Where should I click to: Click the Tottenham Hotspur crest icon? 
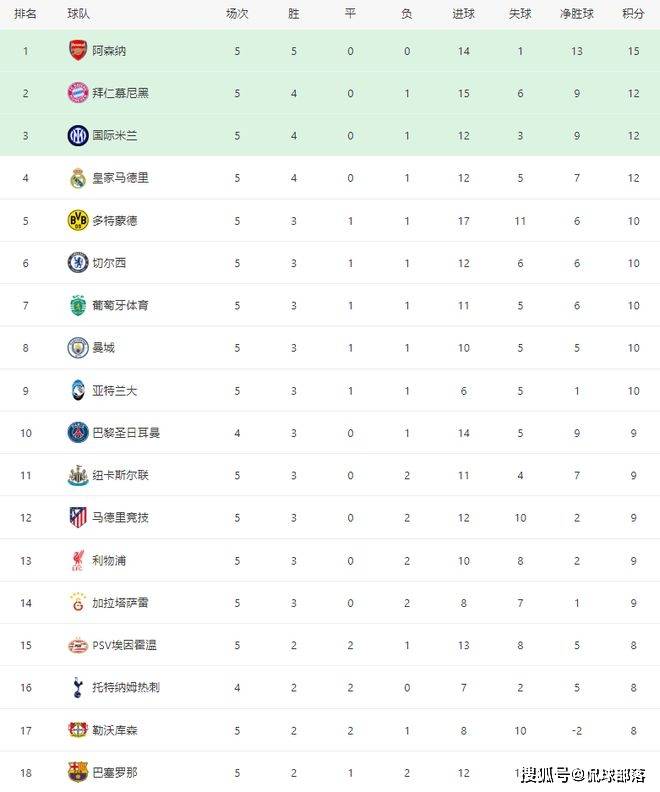[78, 688]
